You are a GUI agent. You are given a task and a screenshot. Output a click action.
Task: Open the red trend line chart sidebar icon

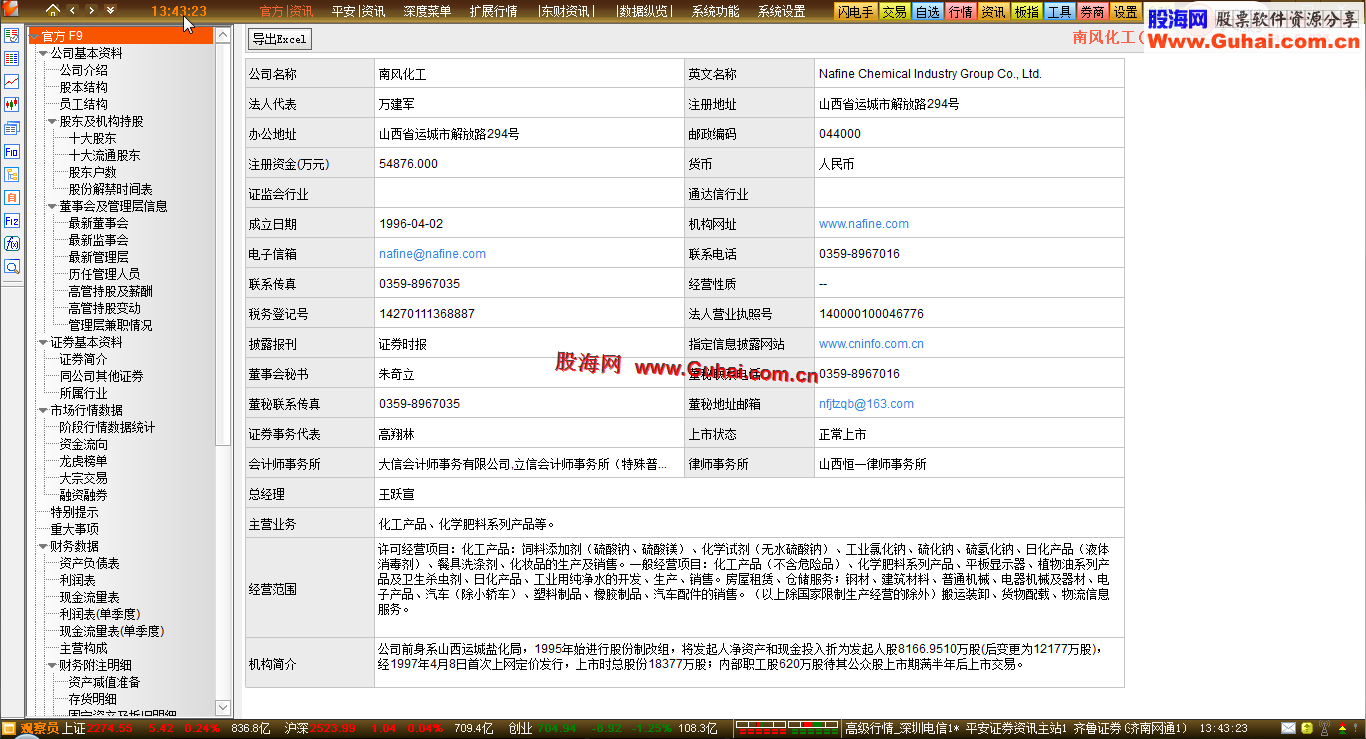pos(12,82)
